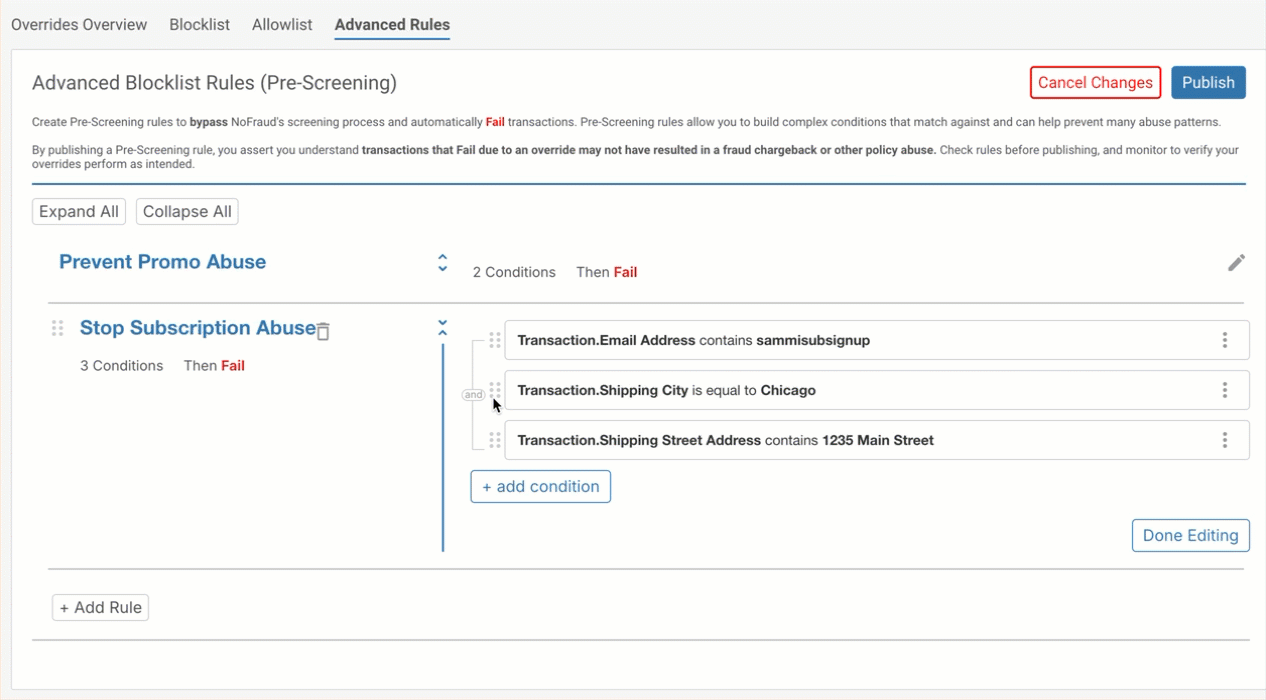The image size is (1266, 700).
Task: Toggle the 'and' operator between conditions
Action: pyautogui.click(x=473, y=395)
